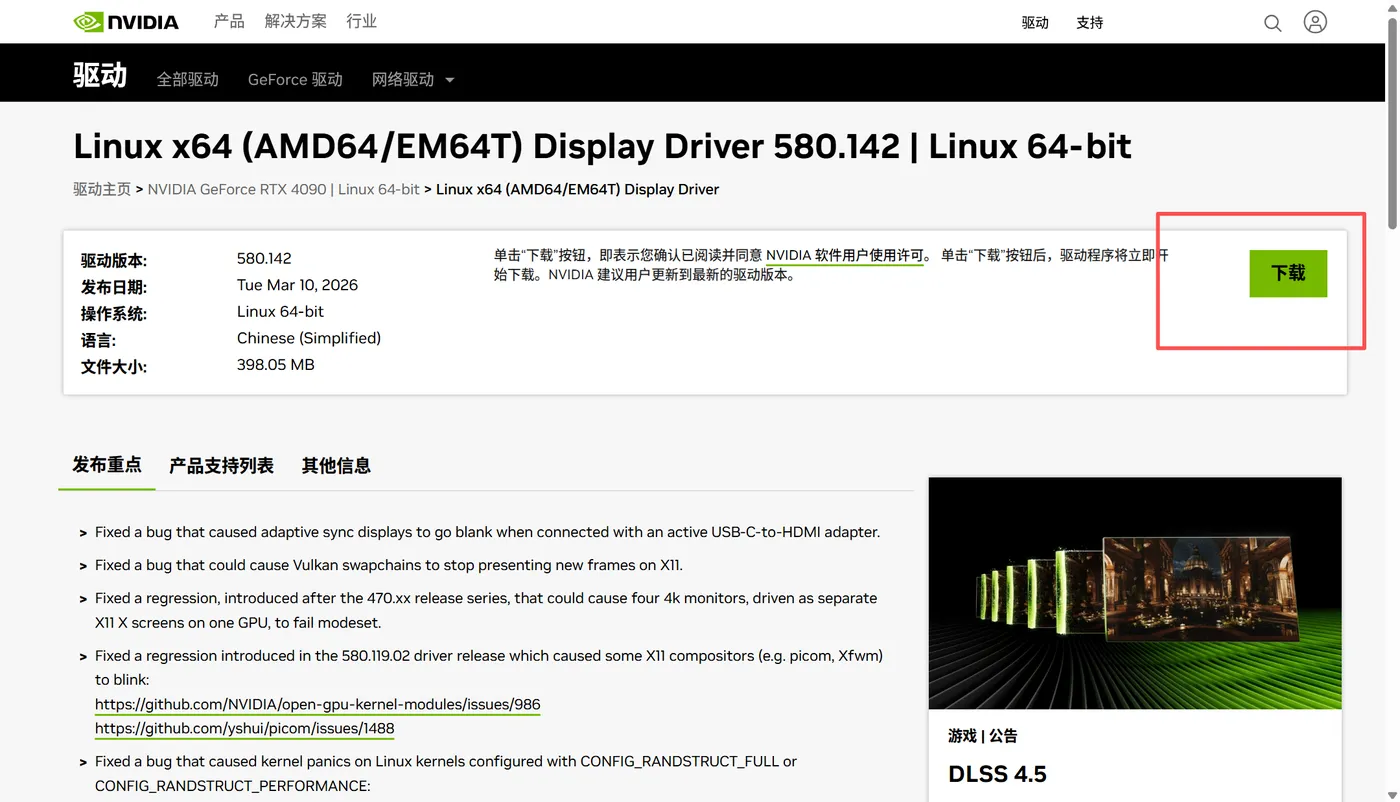Image resolution: width=1400 pixels, height=802 pixels.
Task: Click the Vulkan swapchains bug note
Action: (x=388, y=565)
